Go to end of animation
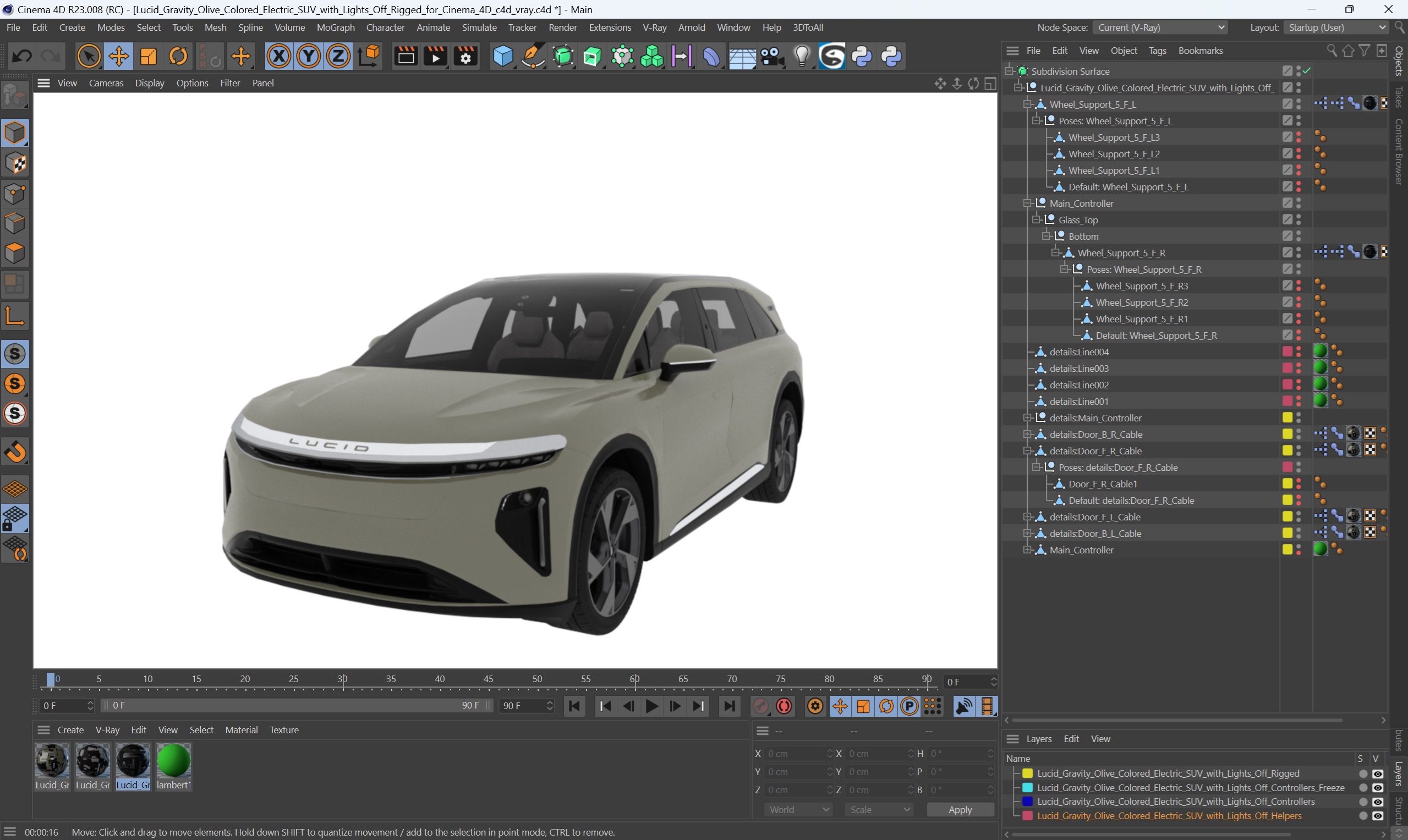1408x840 pixels. coord(729,706)
